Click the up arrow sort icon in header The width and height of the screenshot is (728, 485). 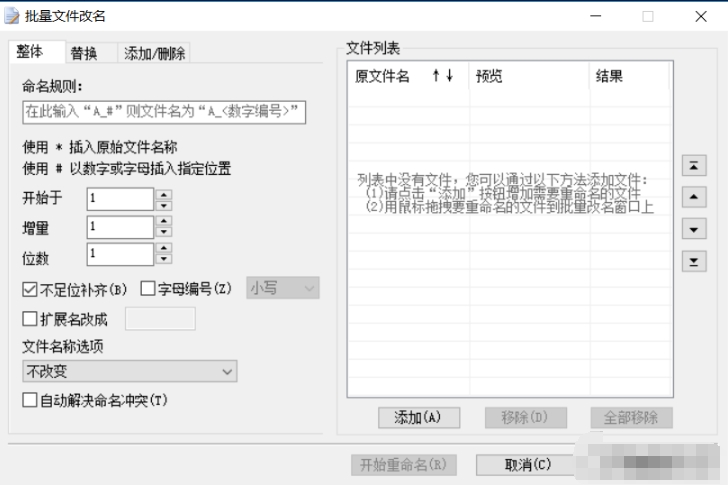click(x=436, y=75)
